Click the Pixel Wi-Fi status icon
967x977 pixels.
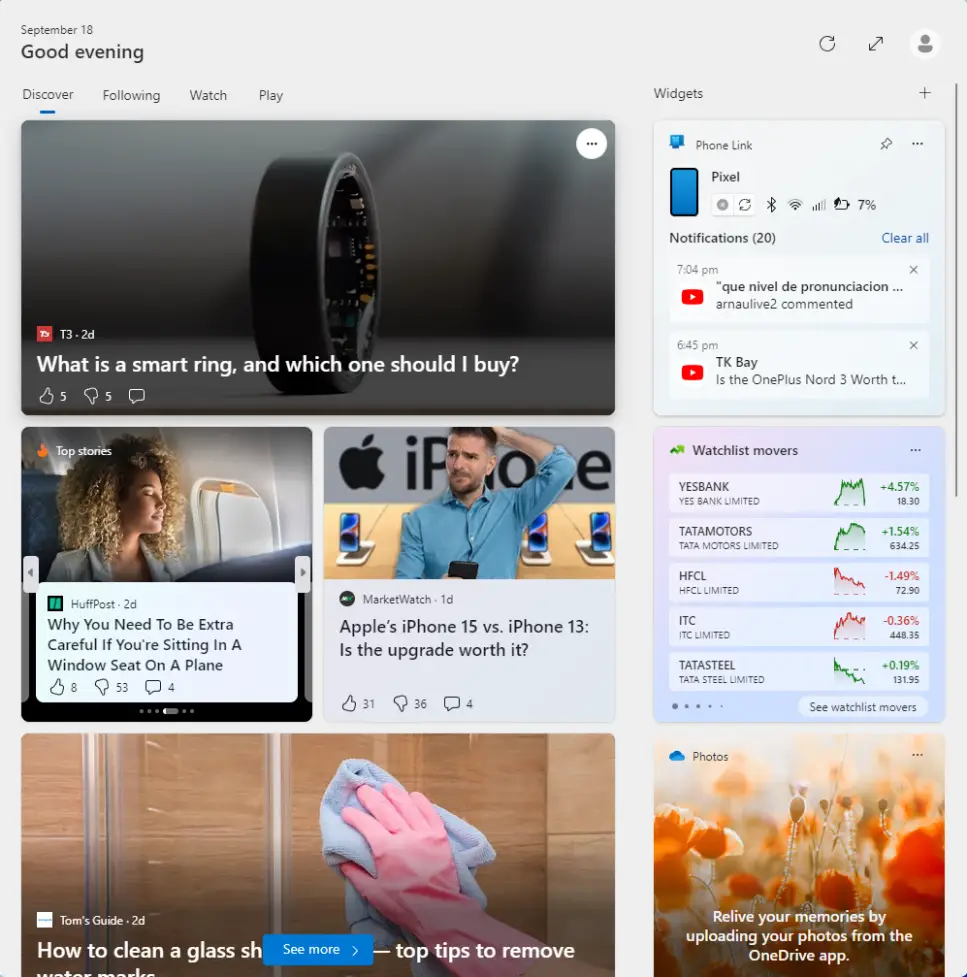(795, 204)
